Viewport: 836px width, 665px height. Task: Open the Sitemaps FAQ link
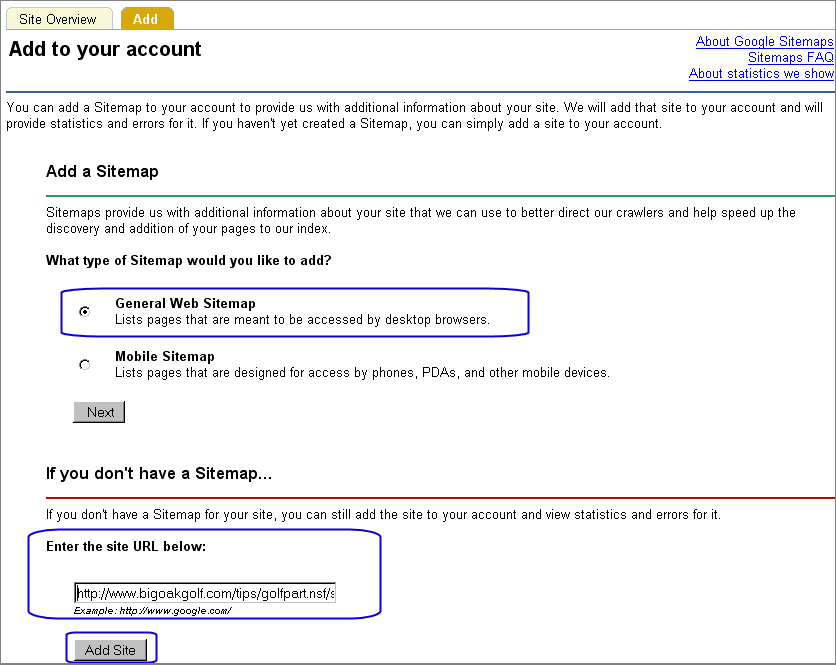pyautogui.click(x=790, y=58)
